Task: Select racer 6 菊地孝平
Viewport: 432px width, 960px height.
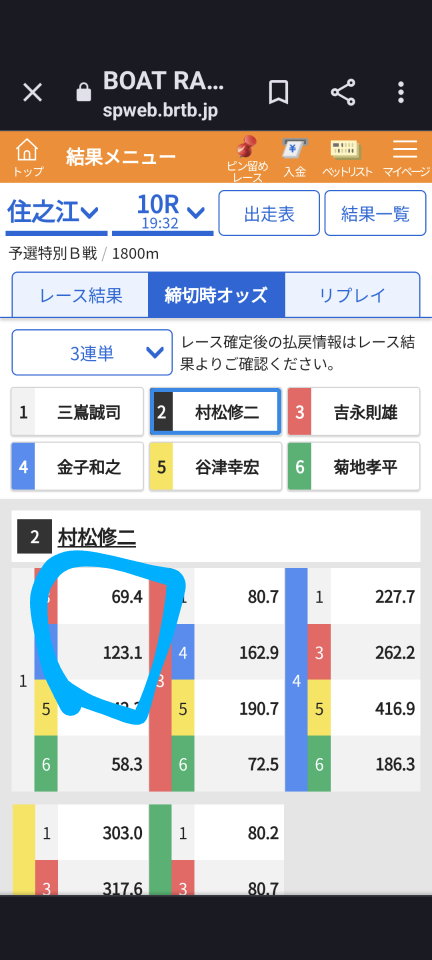Action: [x=354, y=468]
